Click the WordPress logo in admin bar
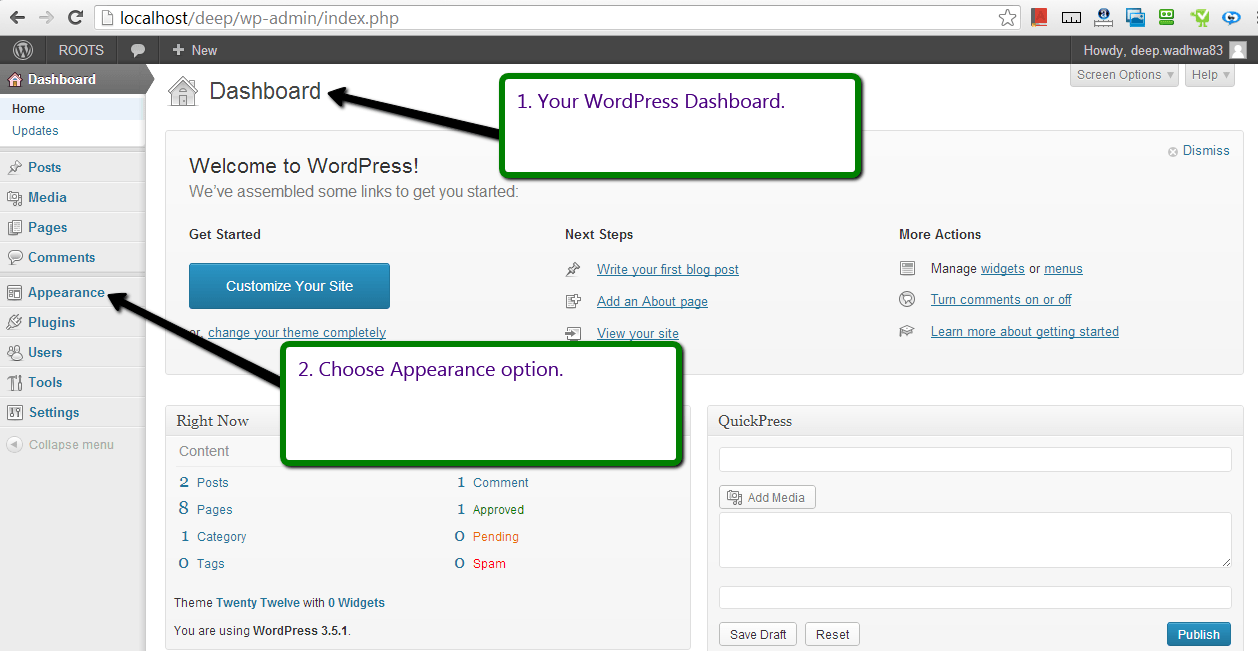Viewport: 1258px width, 651px height. (23, 50)
